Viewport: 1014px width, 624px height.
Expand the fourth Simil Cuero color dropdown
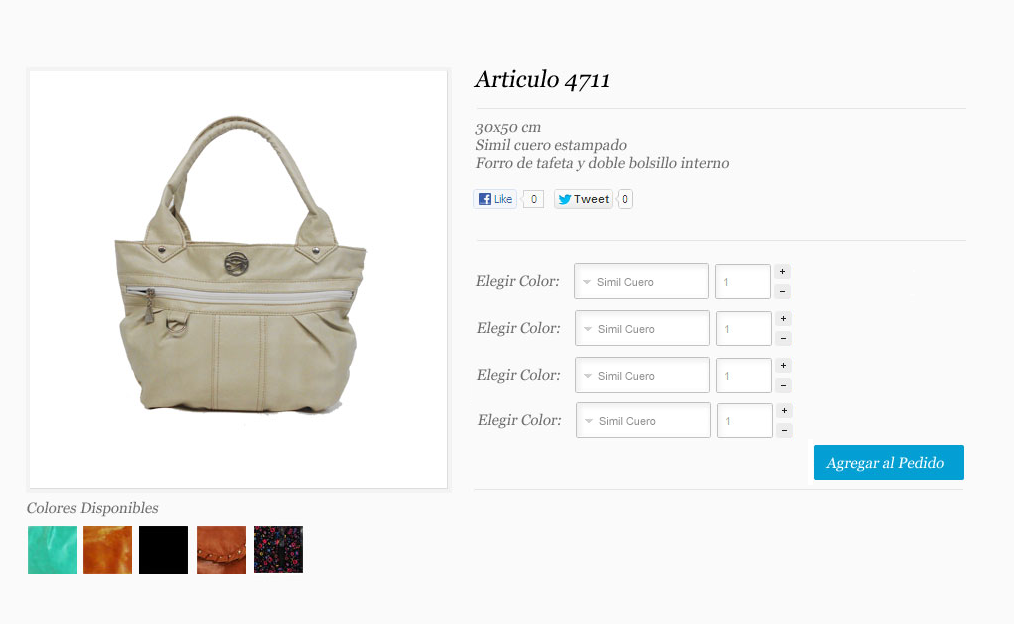pyautogui.click(x=643, y=420)
